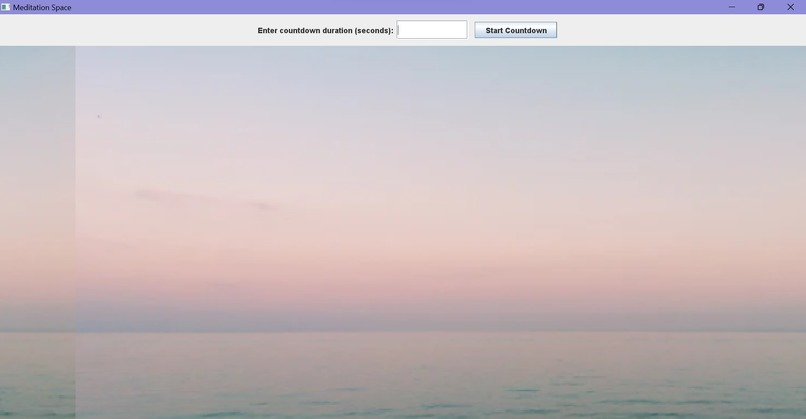
Task: Click the Meditation Space window icon
Action: [x=6, y=7]
